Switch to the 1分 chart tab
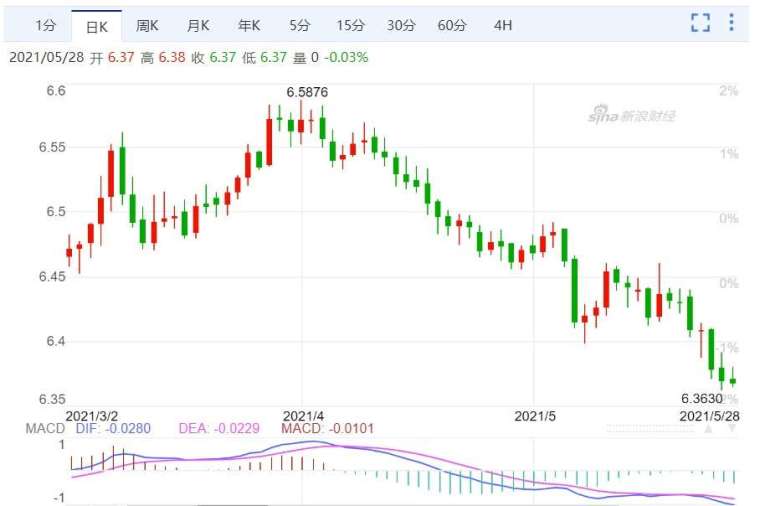 tap(46, 25)
